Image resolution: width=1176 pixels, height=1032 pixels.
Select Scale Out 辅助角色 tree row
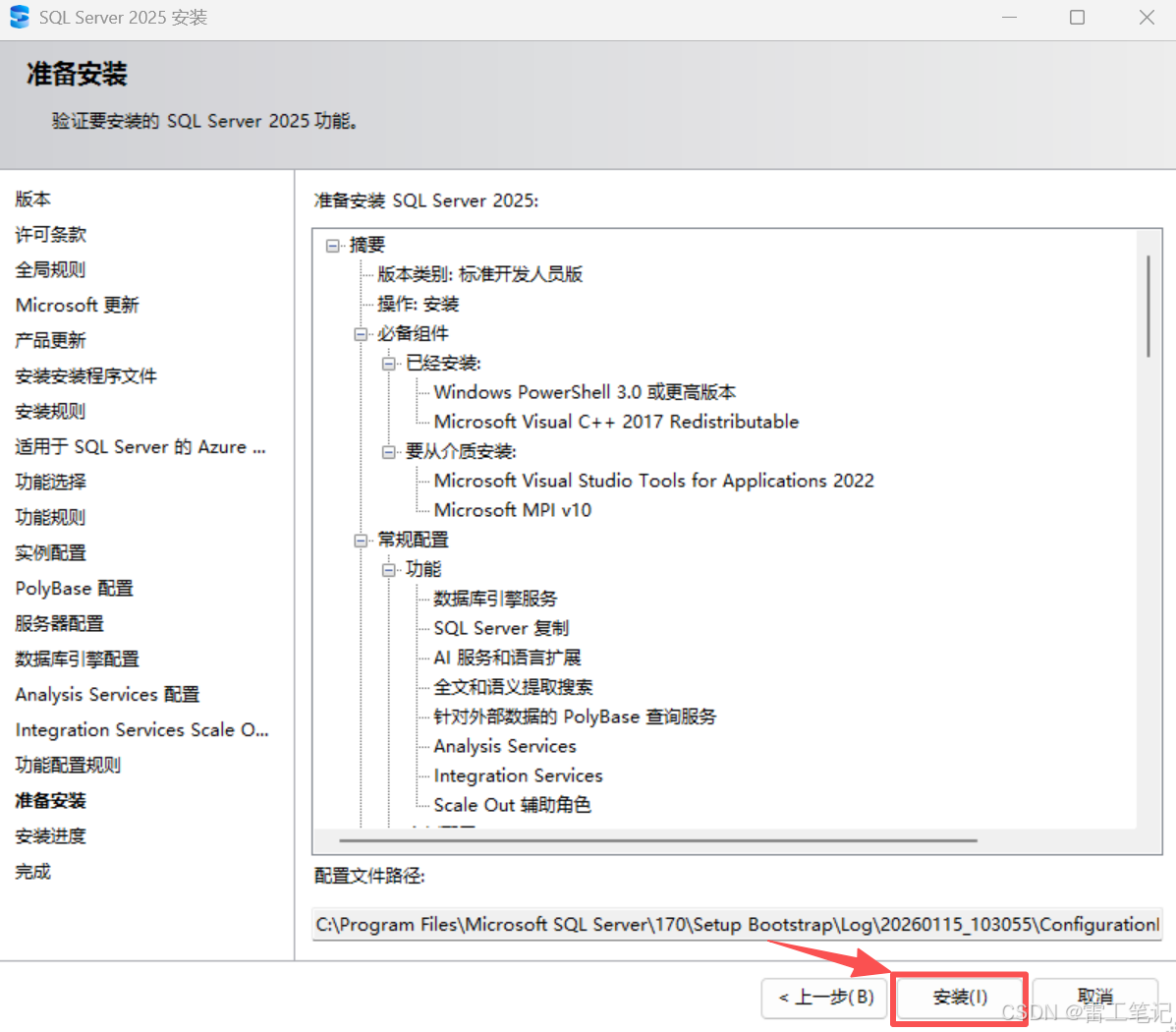[x=512, y=805]
